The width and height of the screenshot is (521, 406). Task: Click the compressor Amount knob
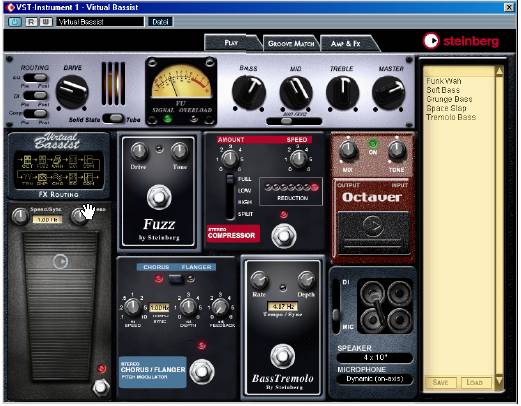(230, 158)
